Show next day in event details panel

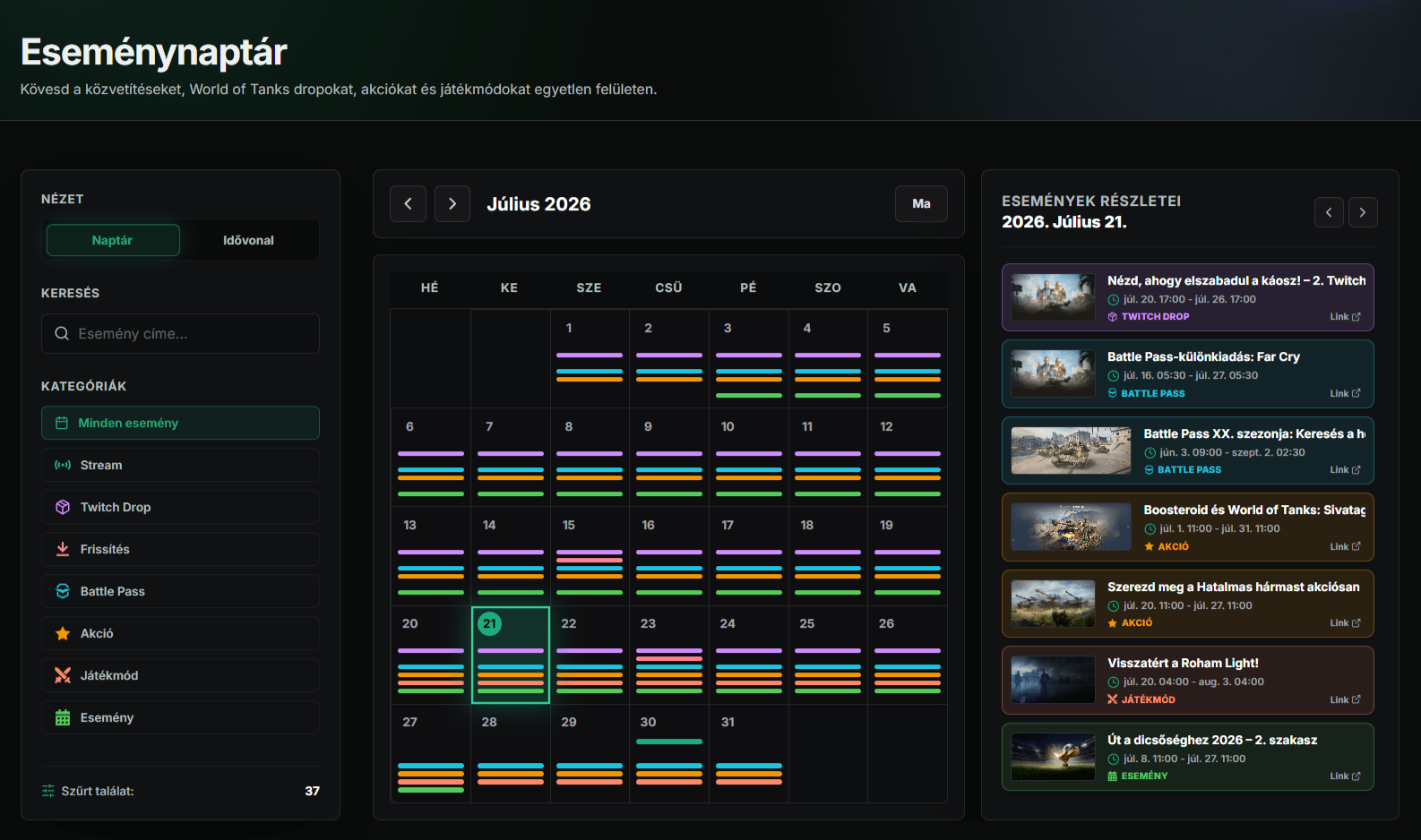tap(1363, 212)
